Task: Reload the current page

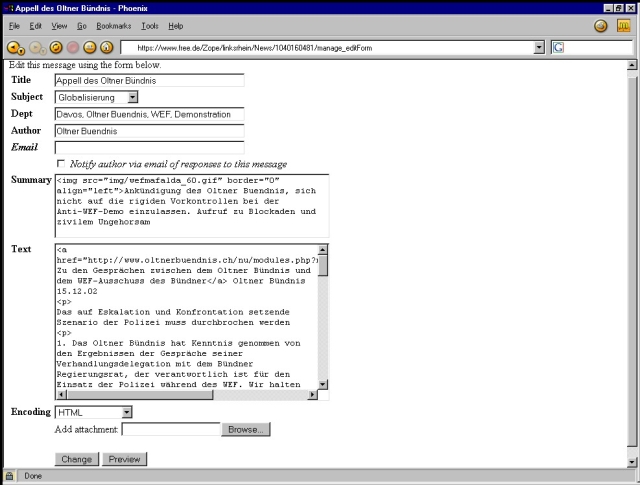Action: click(x=55, y=47)
